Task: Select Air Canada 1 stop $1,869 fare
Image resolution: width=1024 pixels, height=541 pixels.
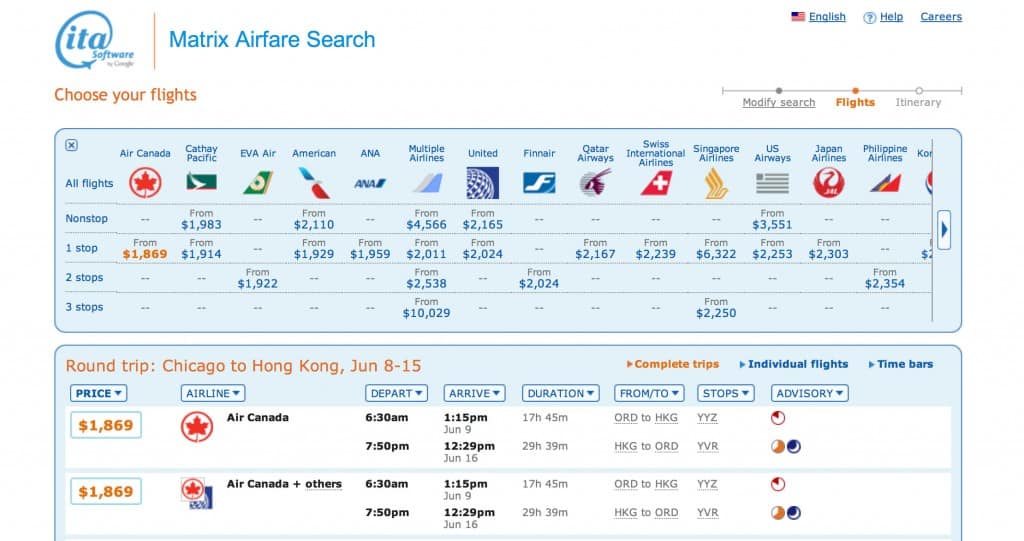Action: (145, 254)
